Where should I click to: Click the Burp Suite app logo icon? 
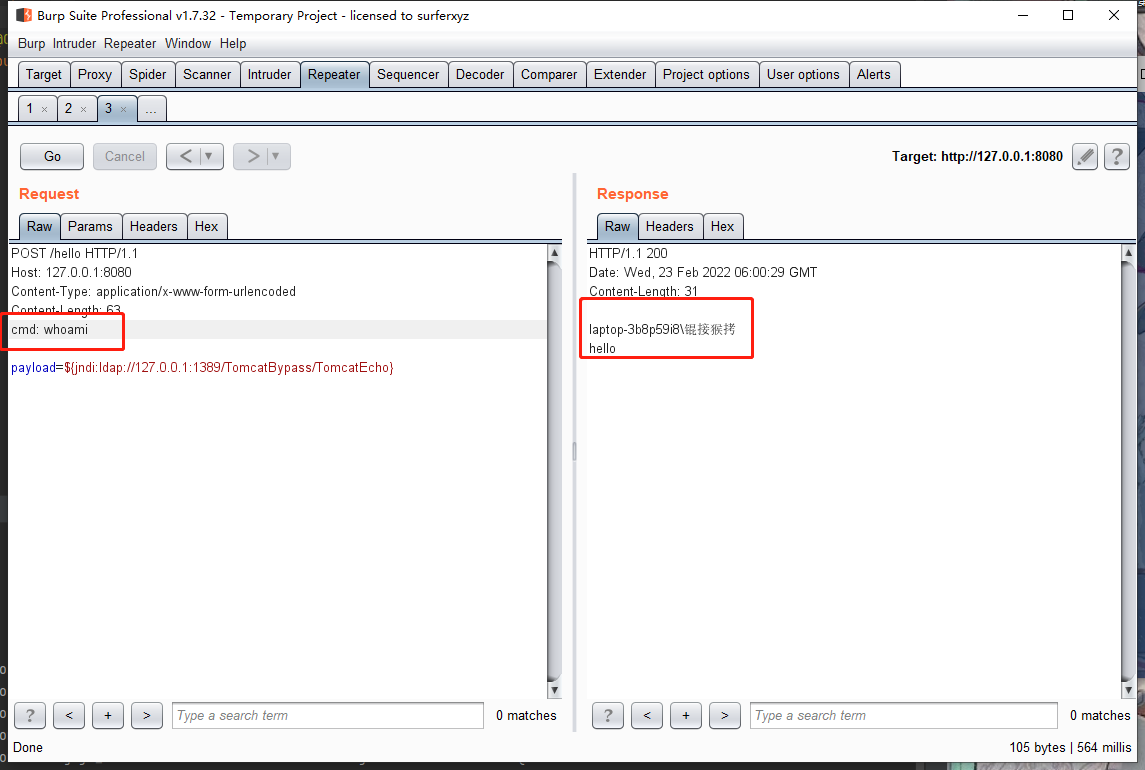[23, 15]
